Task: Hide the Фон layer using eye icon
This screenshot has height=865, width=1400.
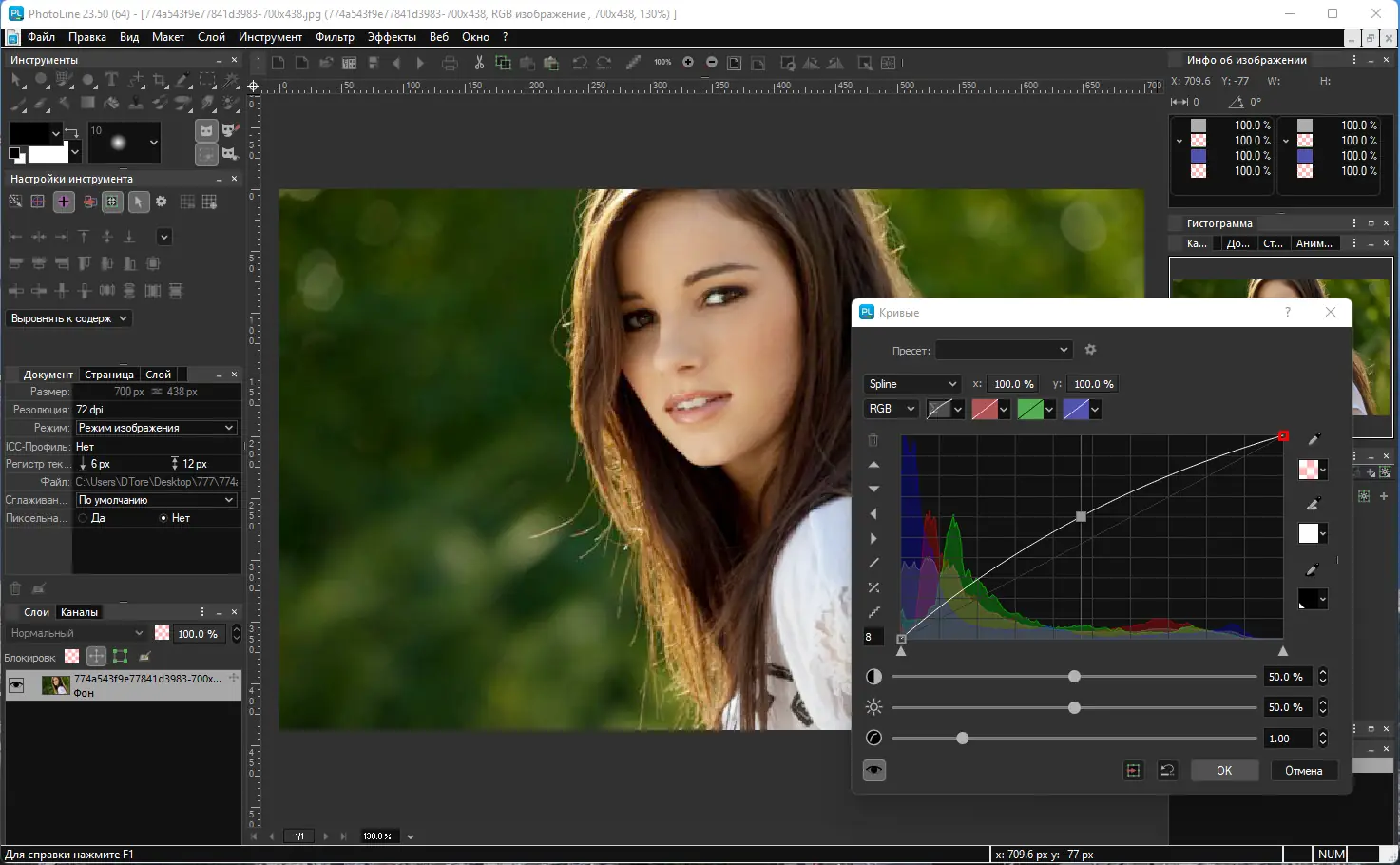Action: point(16,685)
